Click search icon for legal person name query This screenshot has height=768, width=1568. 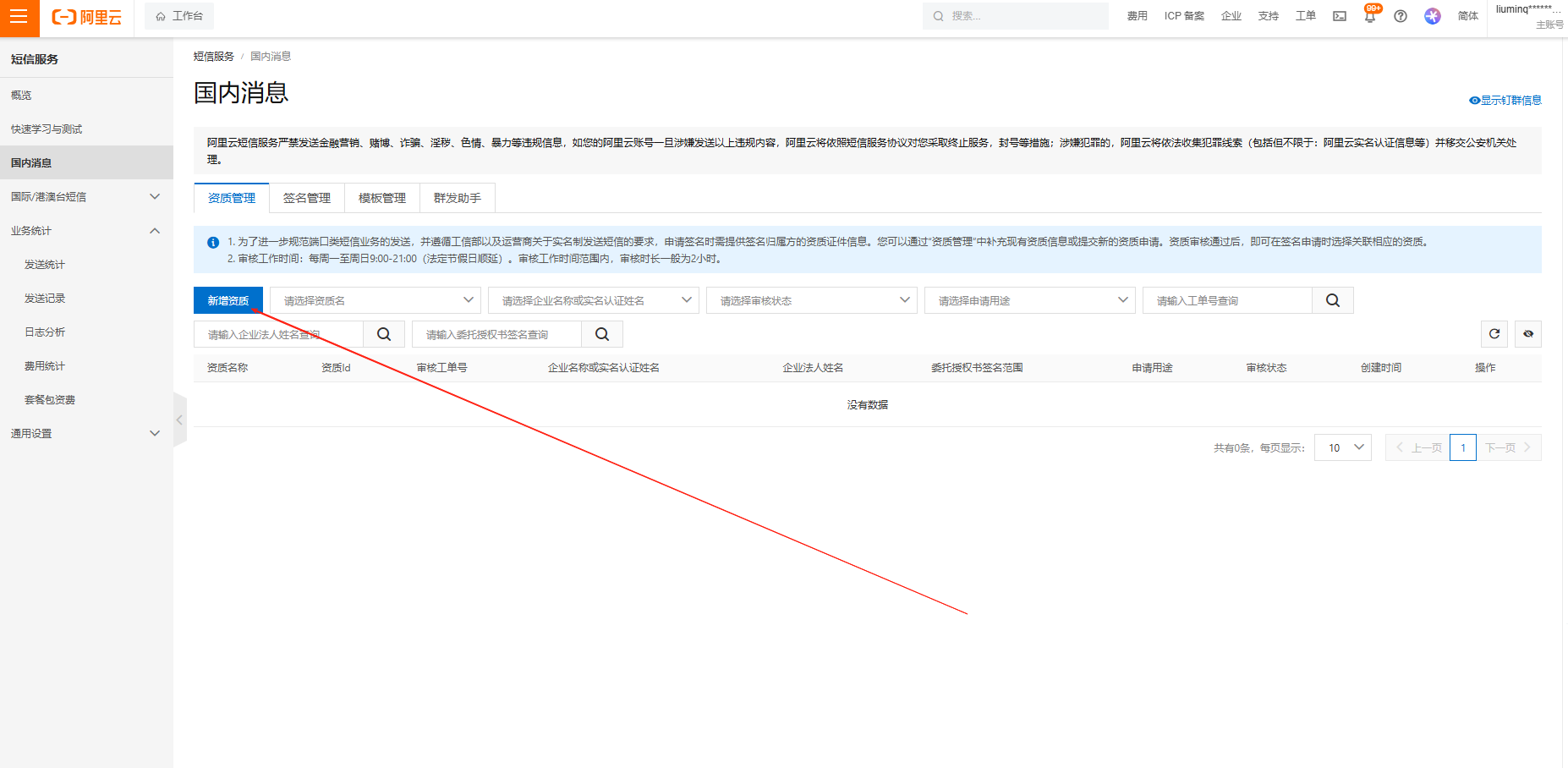tap(384, 334)
